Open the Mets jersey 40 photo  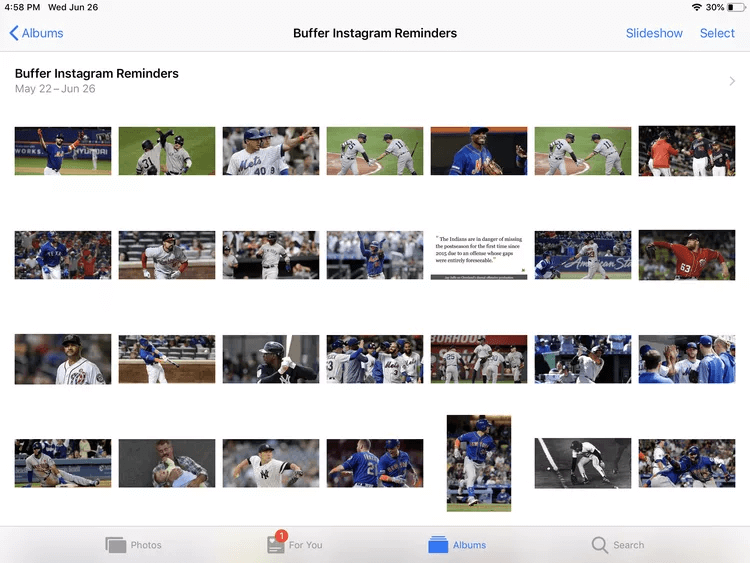271,151
